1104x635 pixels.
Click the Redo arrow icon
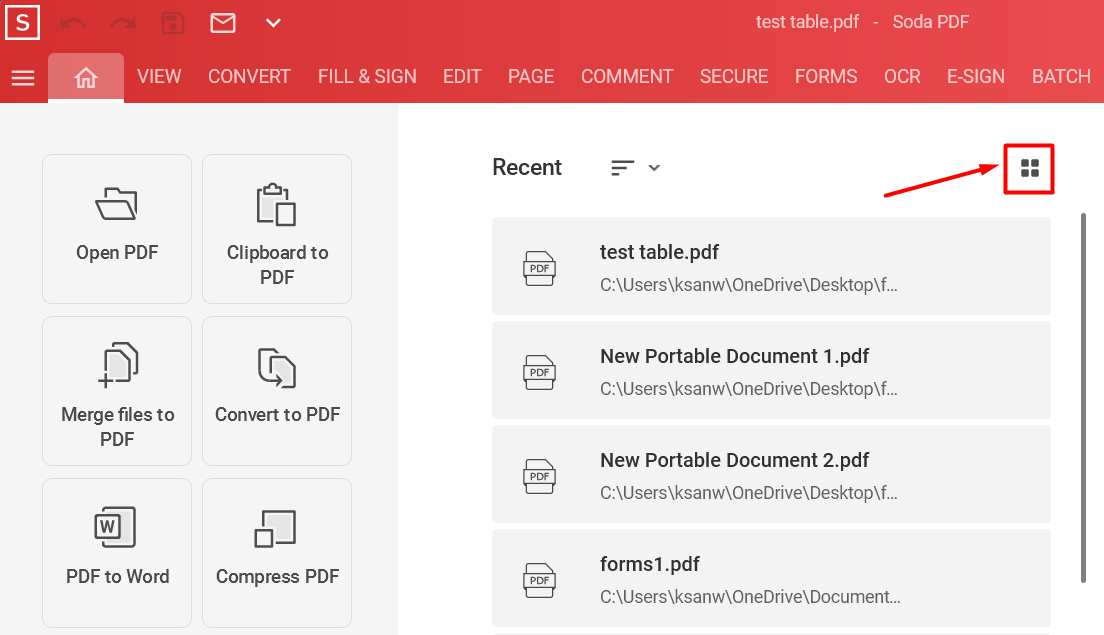tap(123, 23)
